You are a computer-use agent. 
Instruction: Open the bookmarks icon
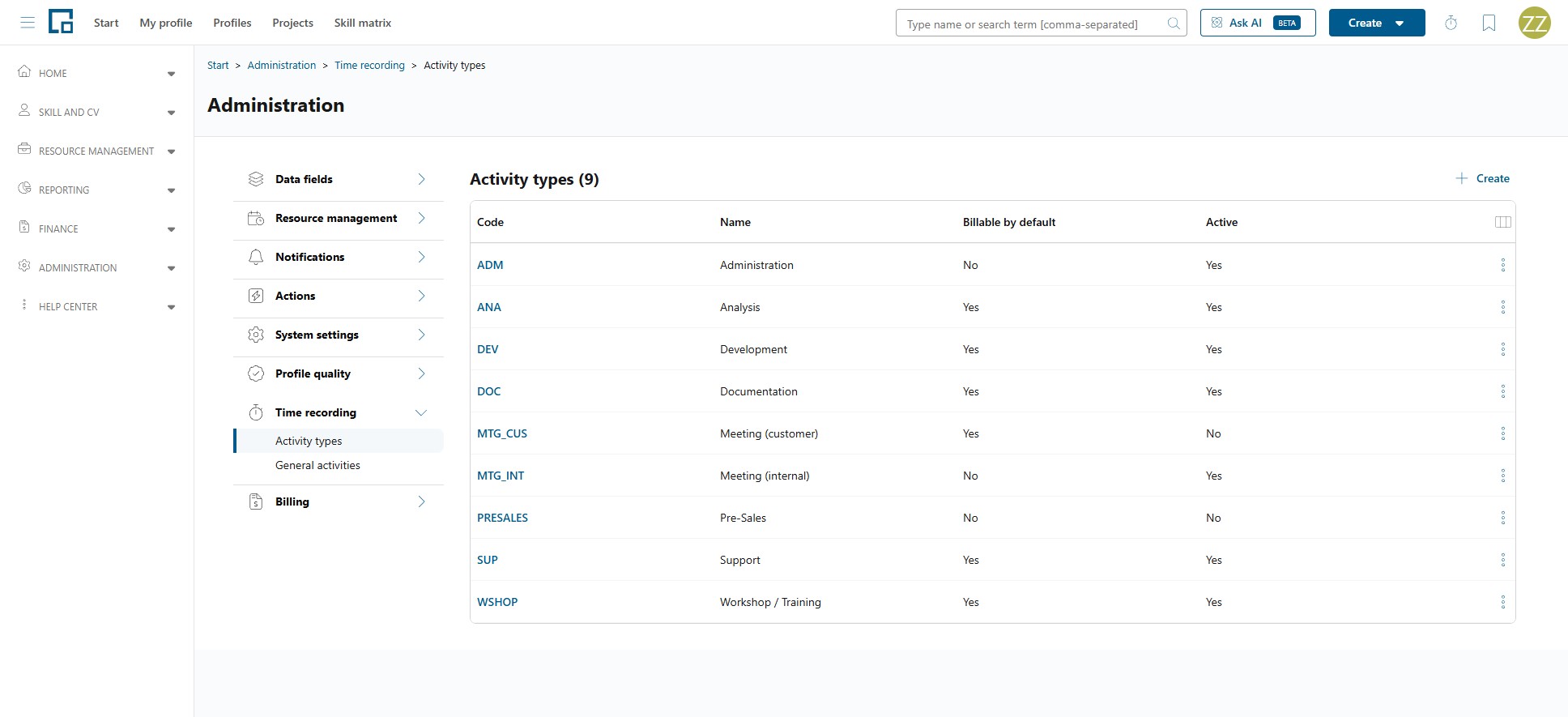(1489, 23)
